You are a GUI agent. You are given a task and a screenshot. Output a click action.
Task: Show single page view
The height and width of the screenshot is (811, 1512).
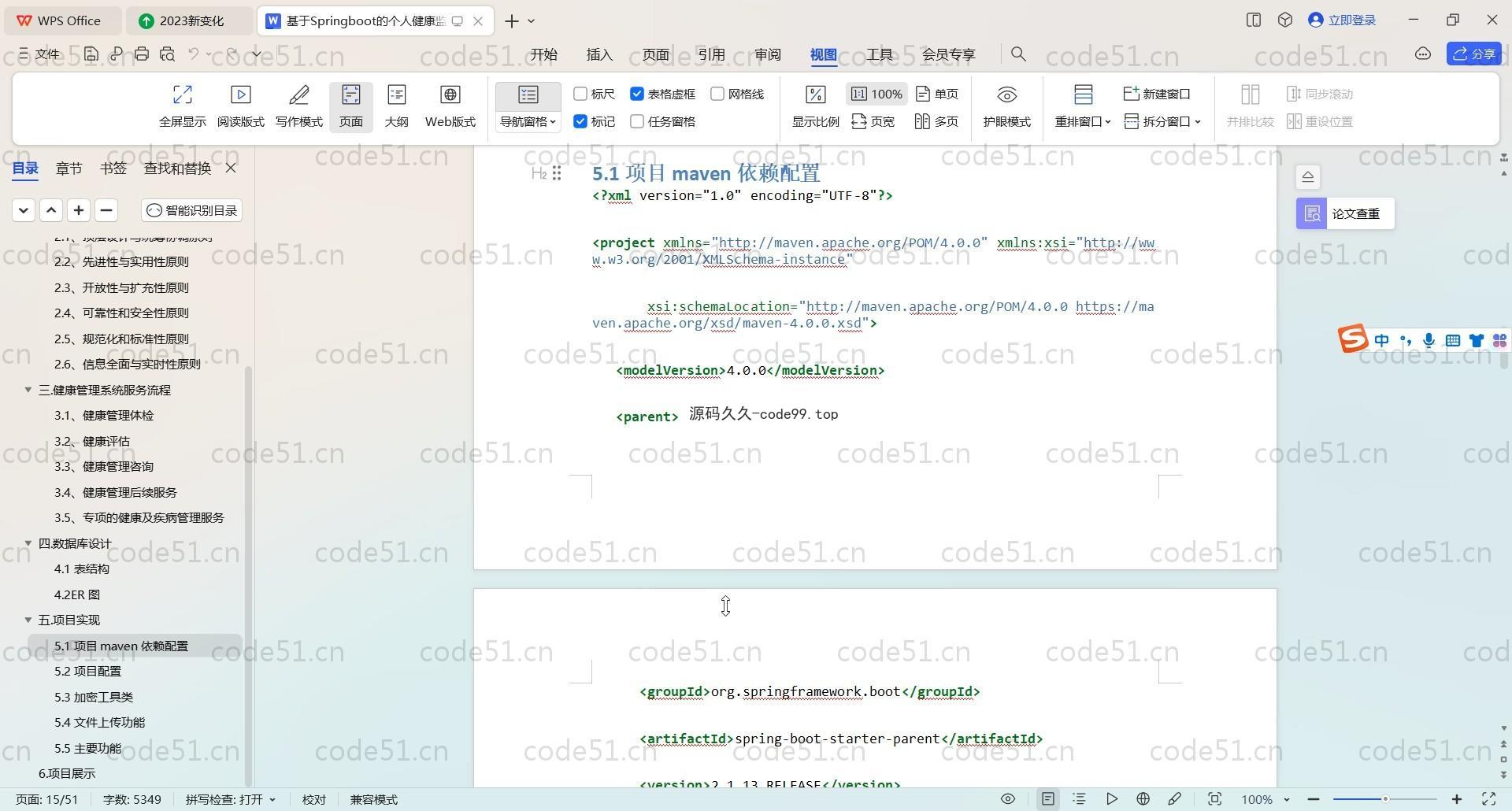tap(937, 94)
